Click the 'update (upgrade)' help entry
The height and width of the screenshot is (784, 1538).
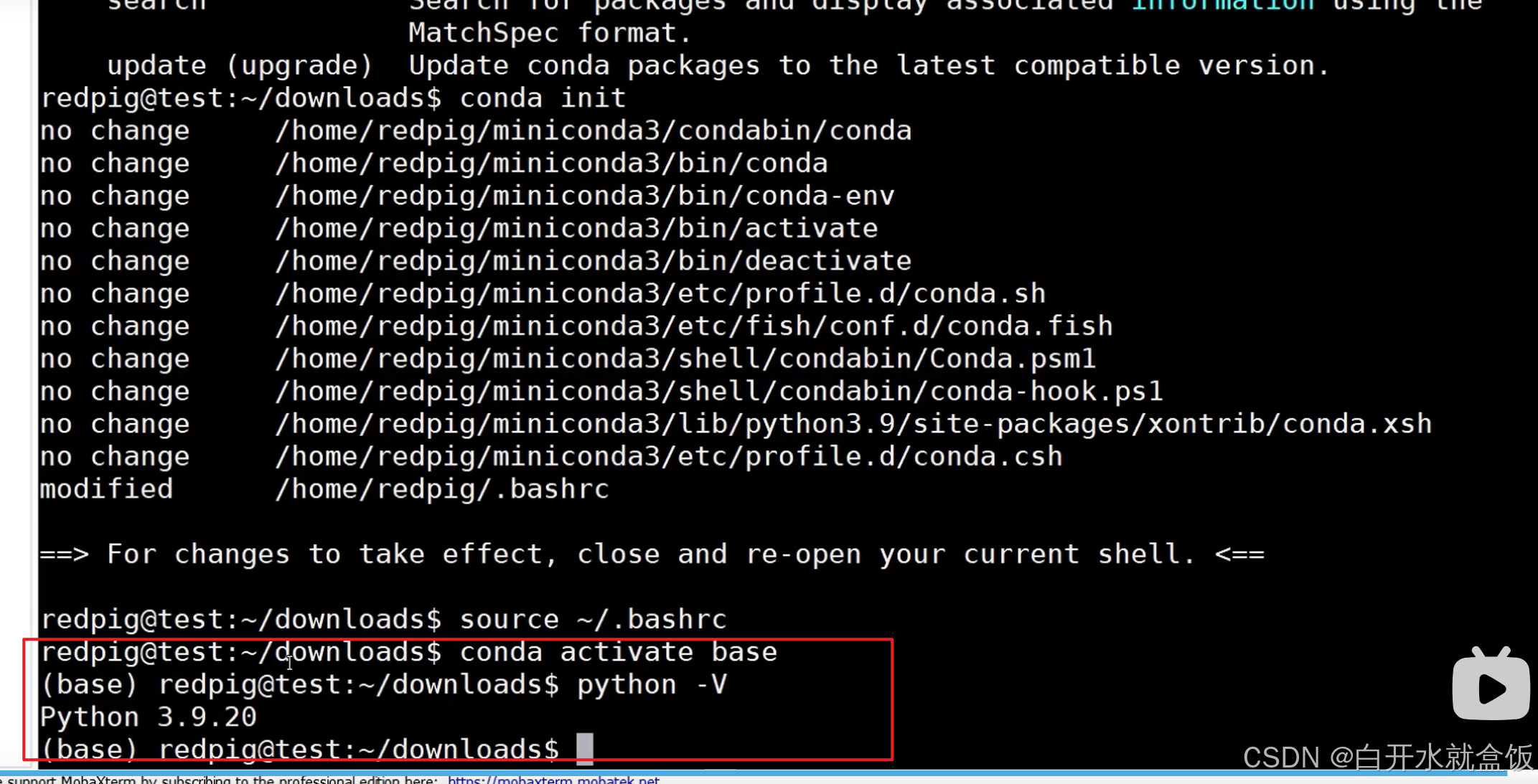click(x=240, y=65)
